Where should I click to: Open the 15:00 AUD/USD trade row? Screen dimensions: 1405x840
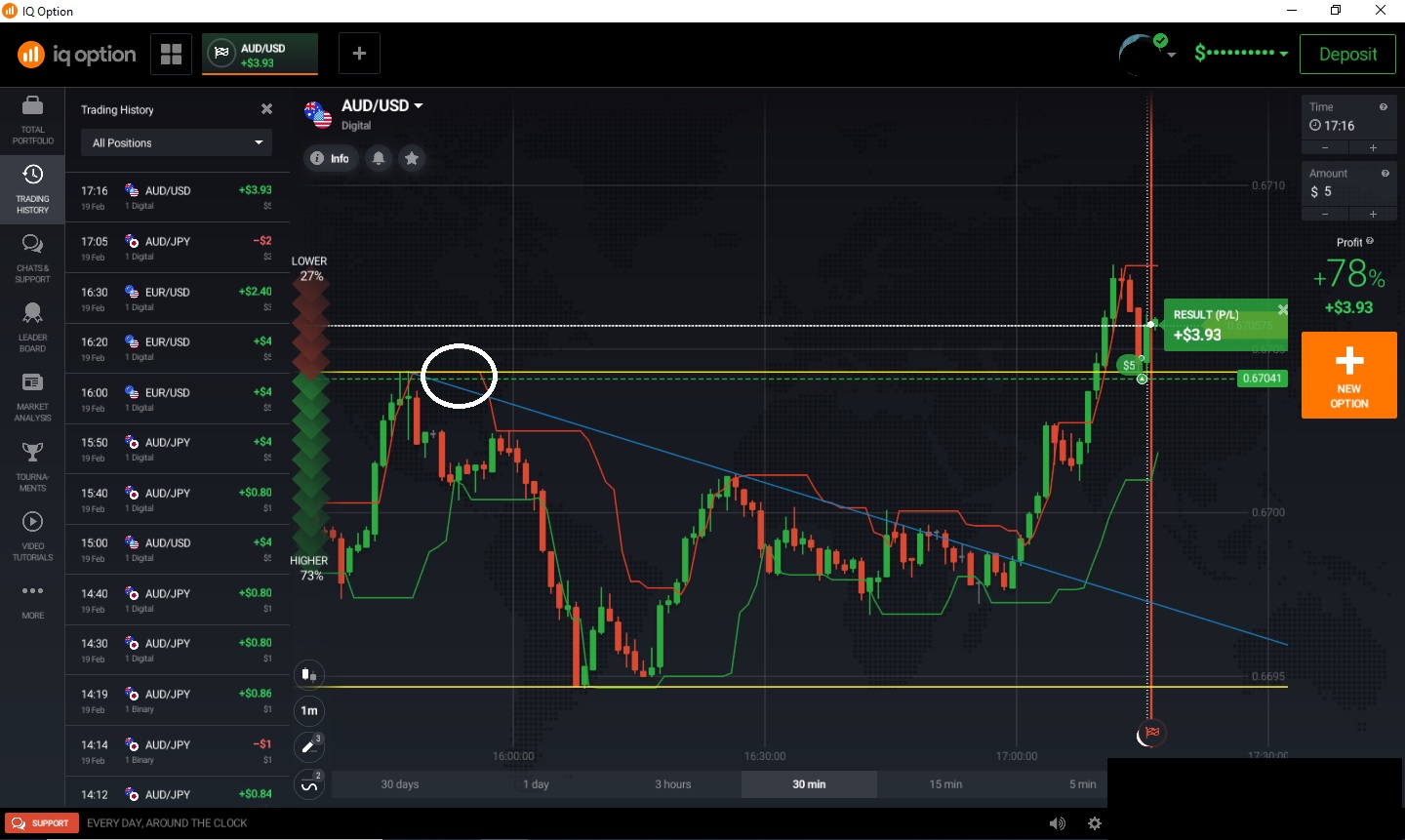click(178, 550)
